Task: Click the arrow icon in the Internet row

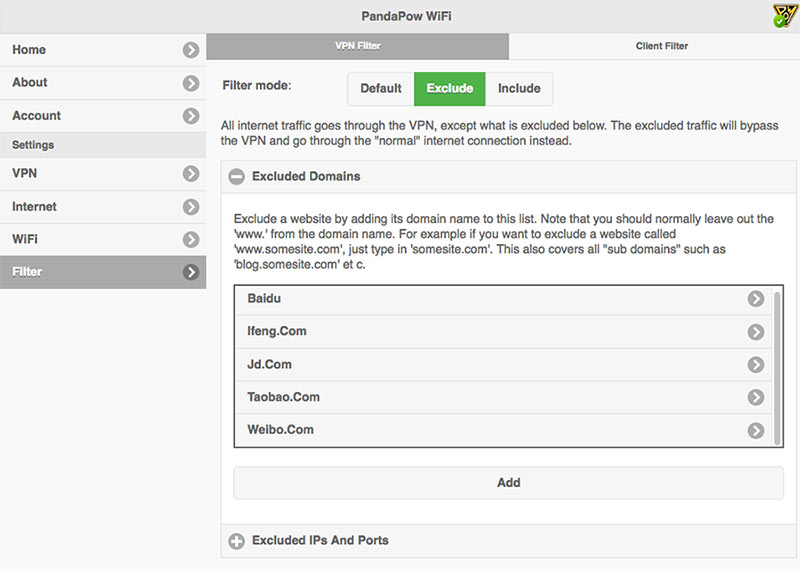Action: 191,207
